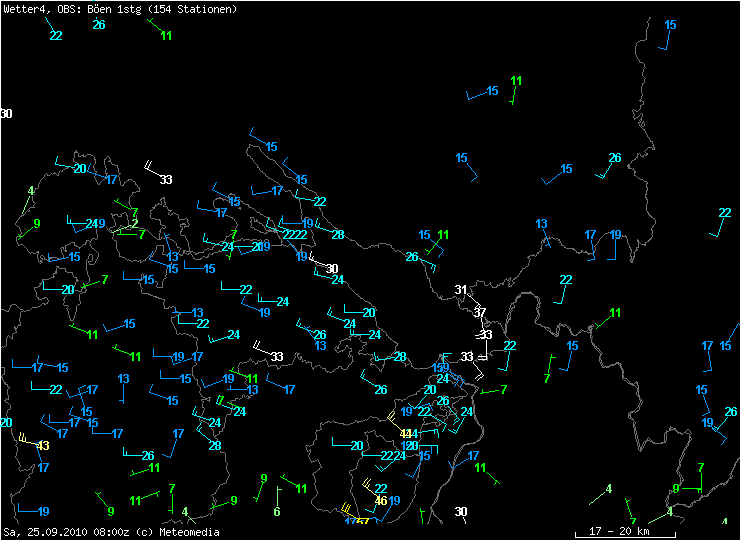Click the Wetter4 title label

[x=23, y=9]
